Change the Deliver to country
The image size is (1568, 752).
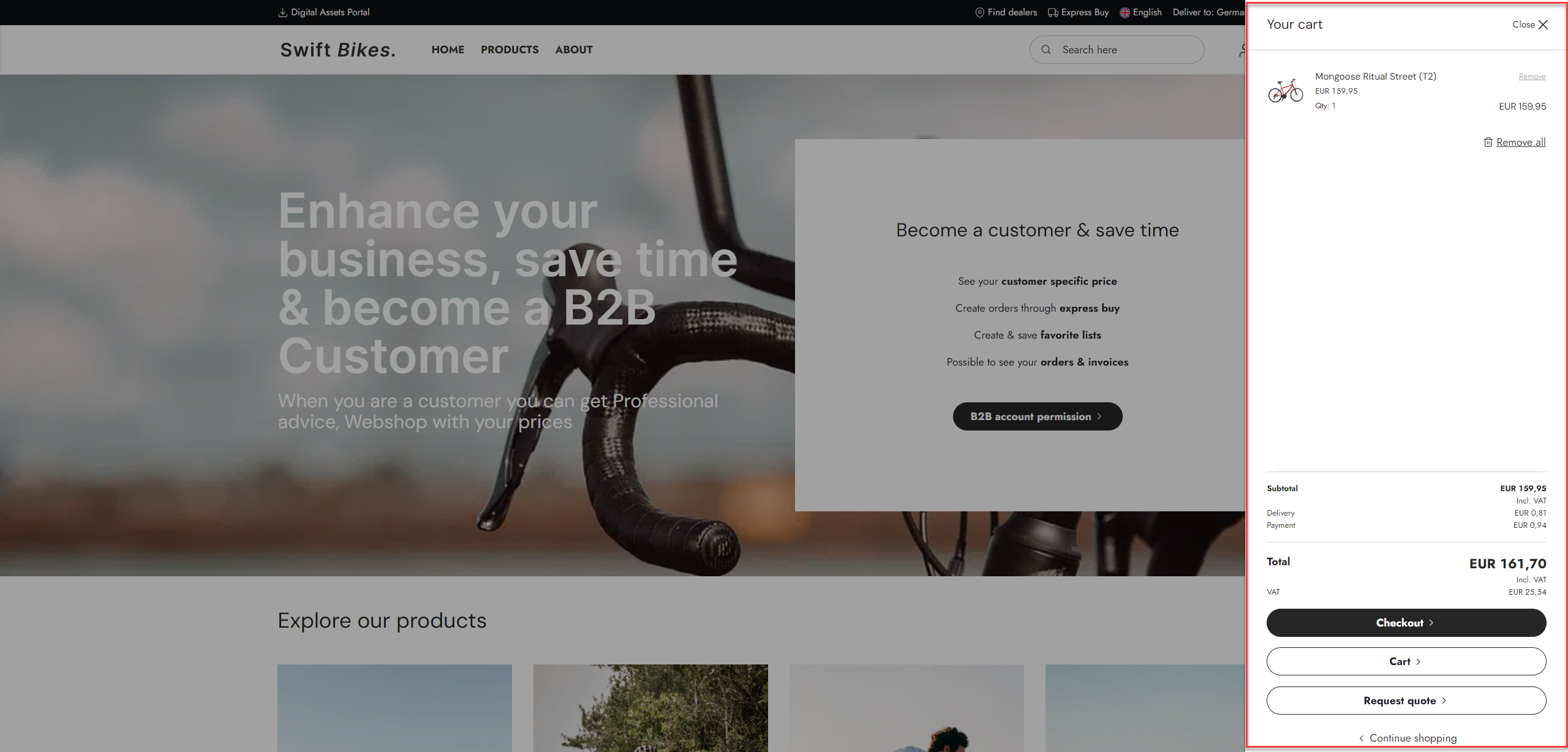(x=1208, y=12)
